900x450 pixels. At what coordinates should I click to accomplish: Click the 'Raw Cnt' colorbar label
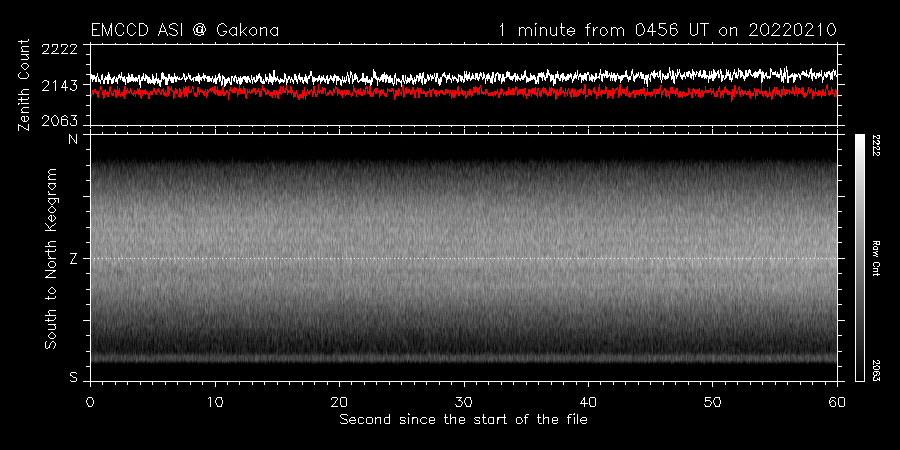[x=878, y=258]
